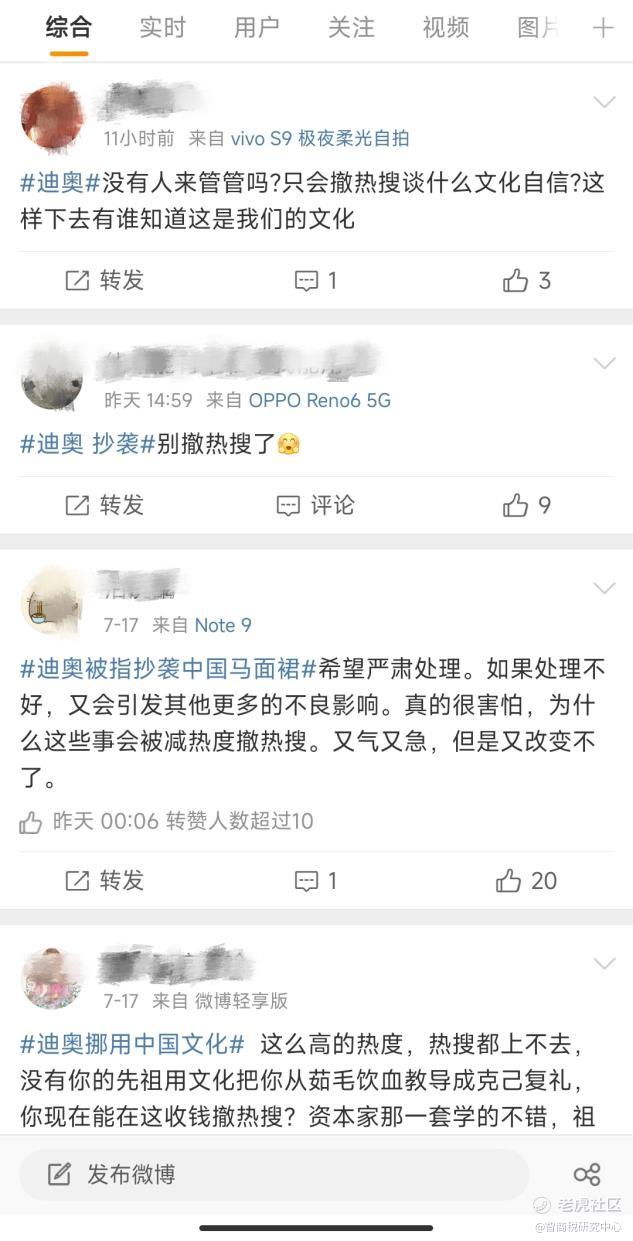Expand the chevron on the OPPO Reno6 post
633x1241 pixels.
[x=604, y=363]
